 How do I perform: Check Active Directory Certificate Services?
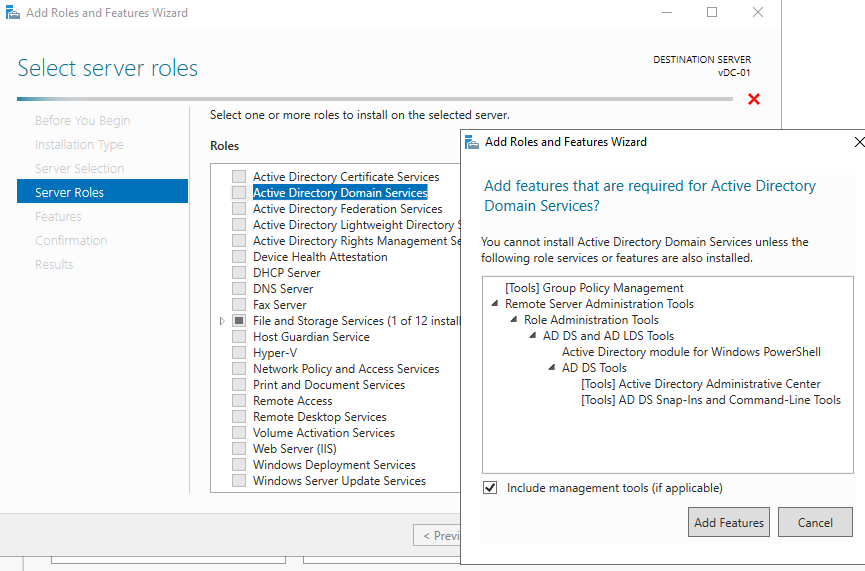(x=239, y=177)
